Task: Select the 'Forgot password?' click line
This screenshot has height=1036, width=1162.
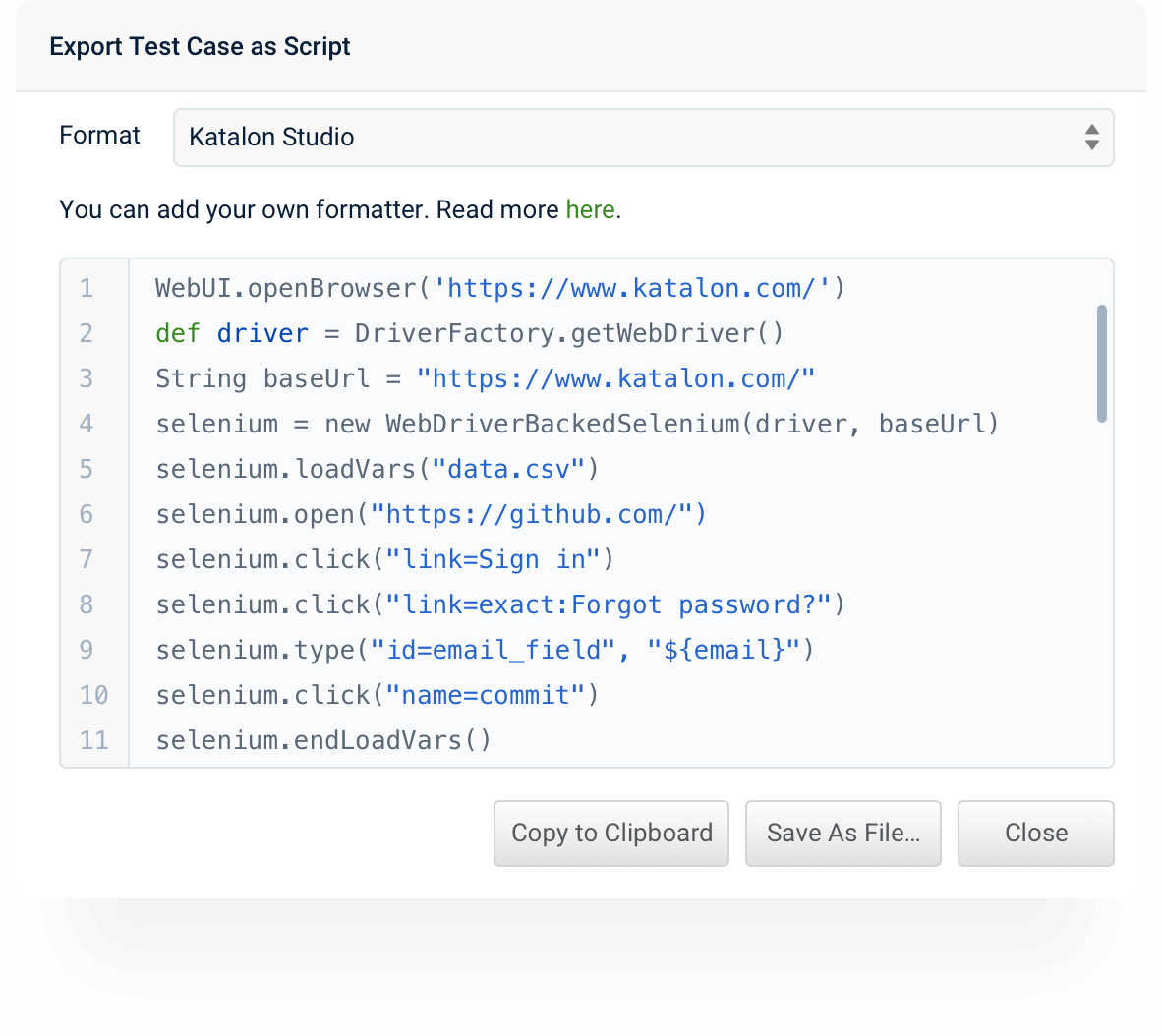Action: click(500, 604)
